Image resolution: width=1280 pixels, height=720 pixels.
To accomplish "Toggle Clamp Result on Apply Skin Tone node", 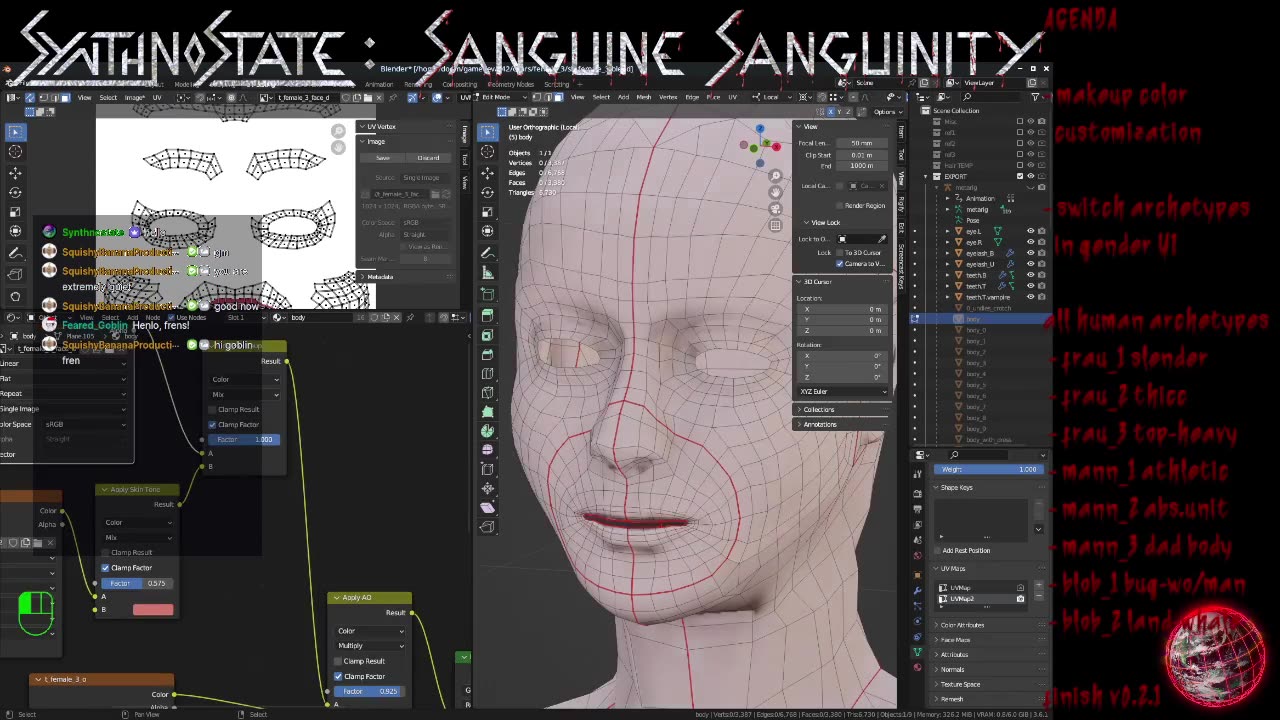I will pyautogui.click(x=105, y=552).
